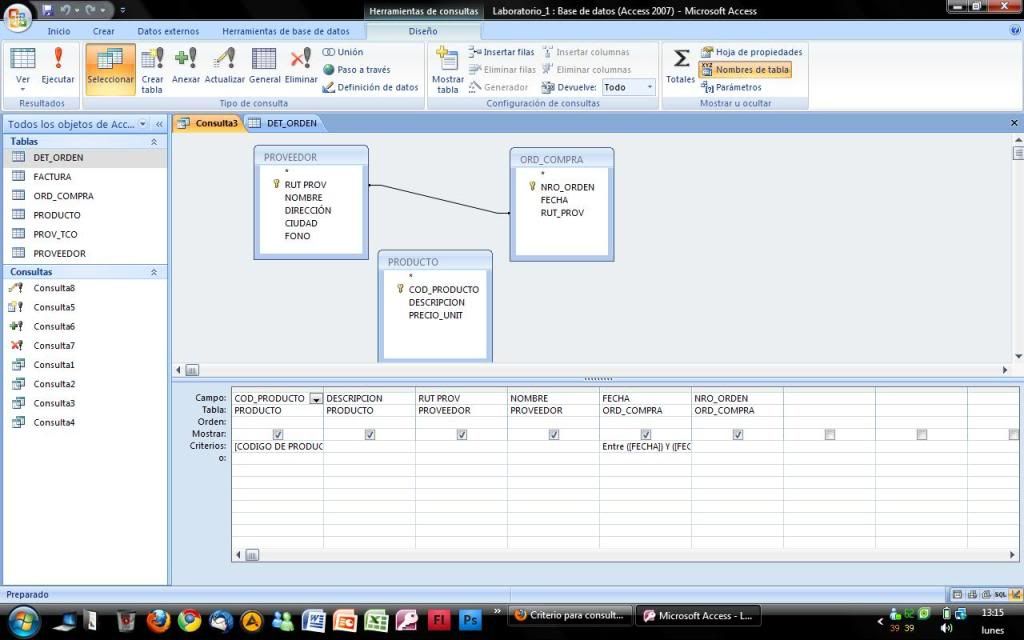Viewport: 1024px width, 640px height.
Task: Uncheck Mostrar checkbox for COD_PRODUCTO column
Action: click(278, 435)
